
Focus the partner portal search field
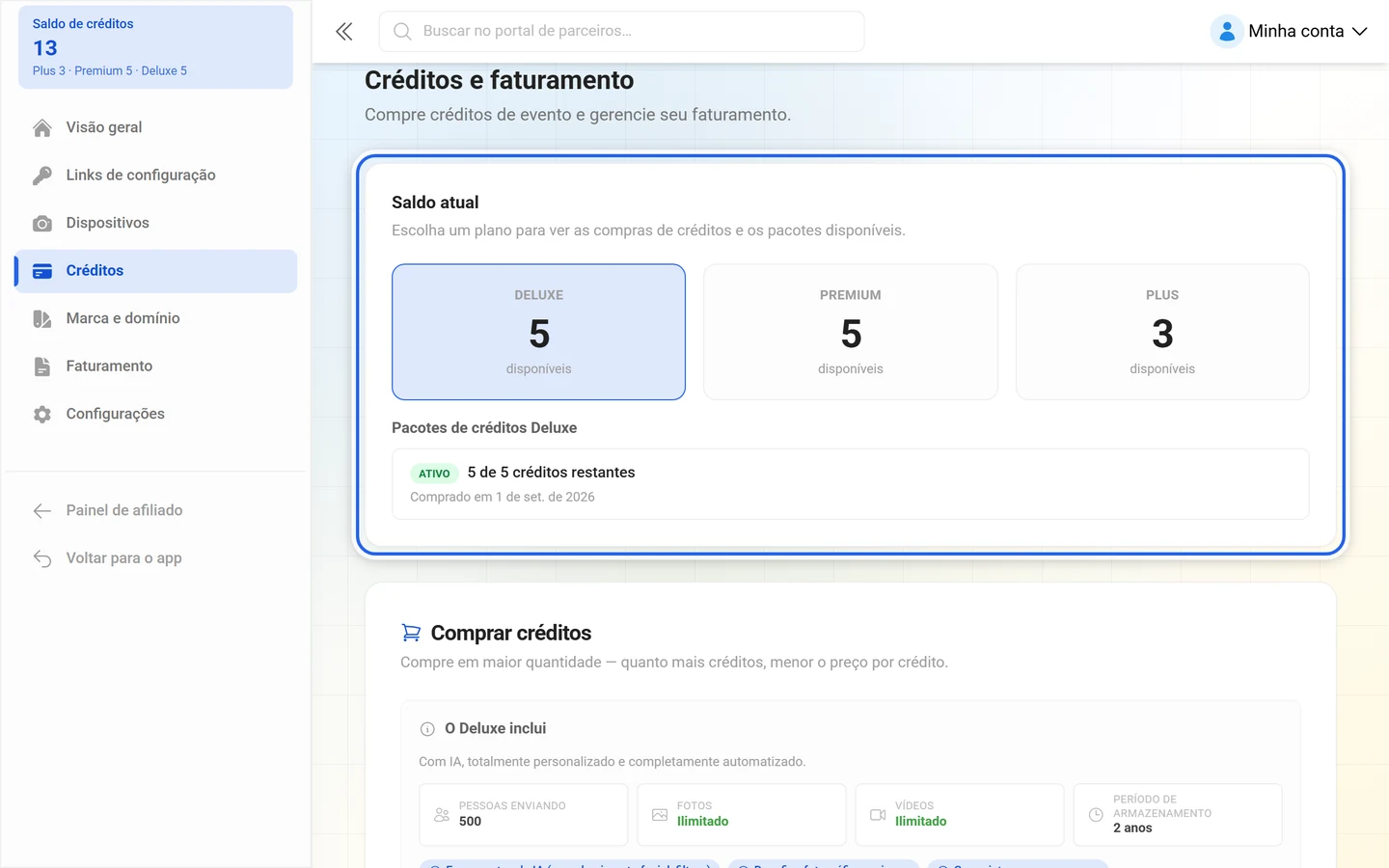(621, 31)
